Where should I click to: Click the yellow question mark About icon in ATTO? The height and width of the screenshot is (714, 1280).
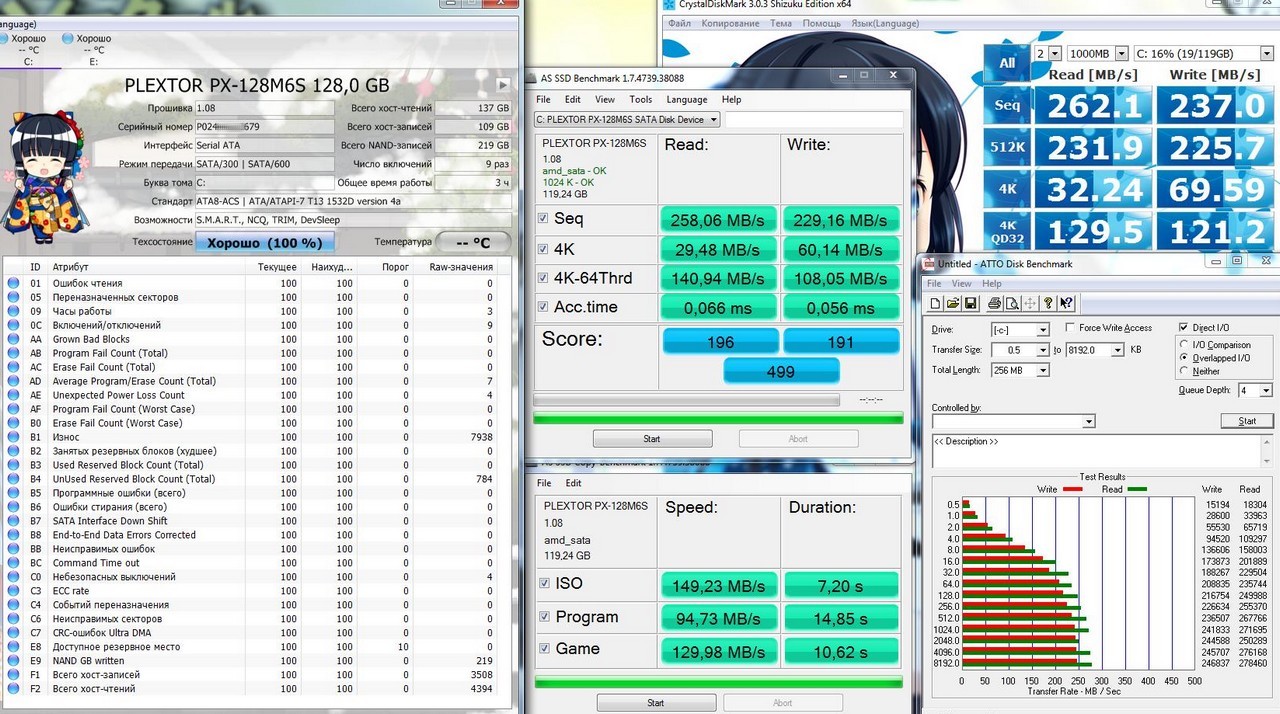(1048, 303)
